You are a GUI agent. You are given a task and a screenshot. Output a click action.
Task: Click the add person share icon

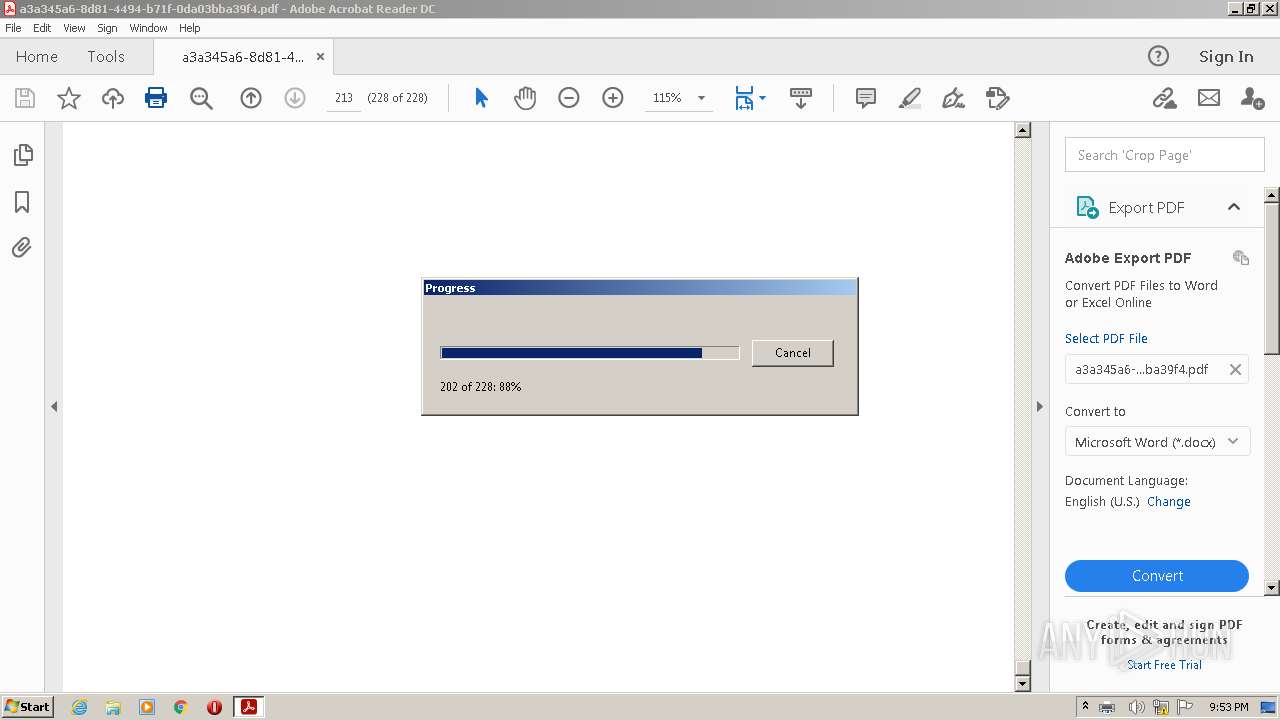point(1252,98)
